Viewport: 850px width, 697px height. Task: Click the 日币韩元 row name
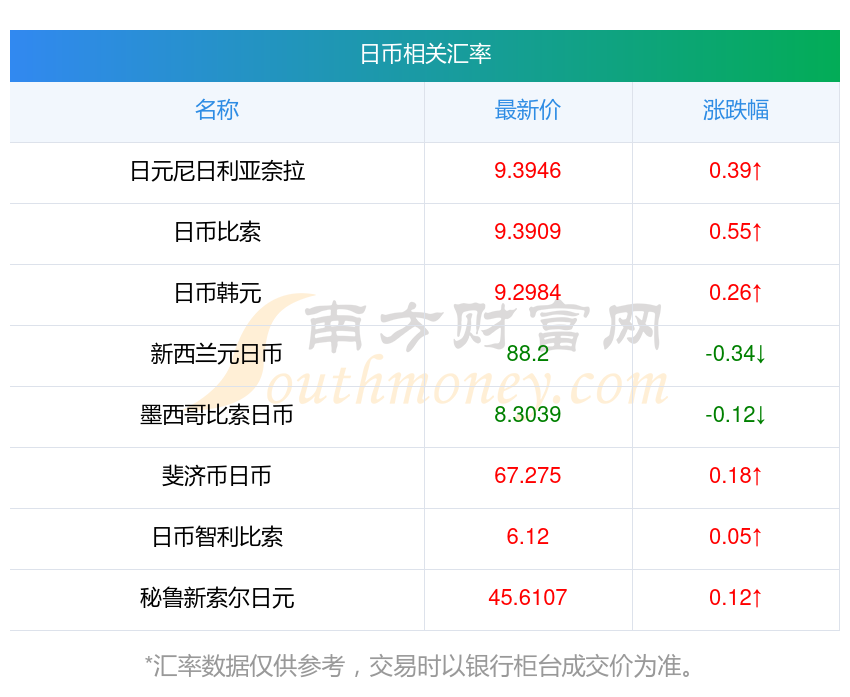point(217,293)
